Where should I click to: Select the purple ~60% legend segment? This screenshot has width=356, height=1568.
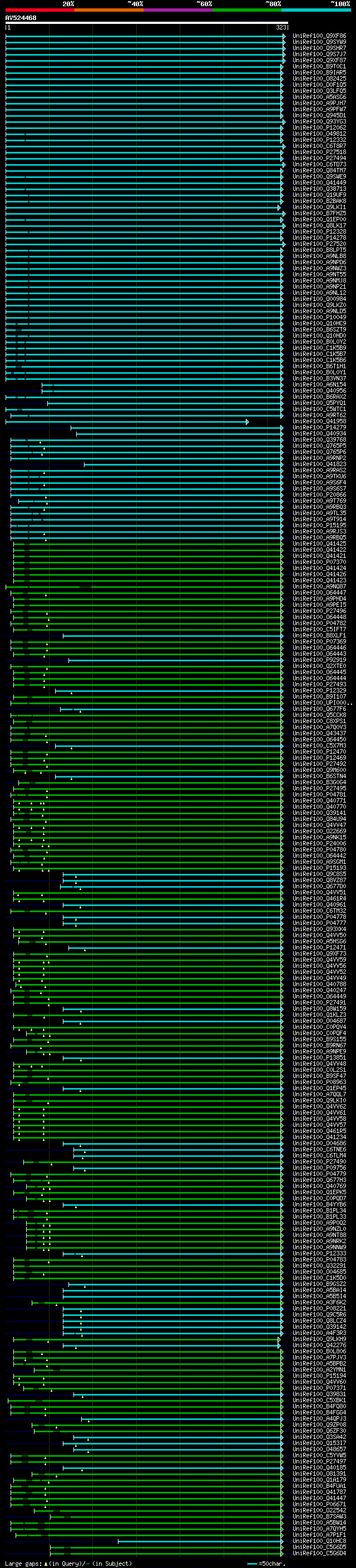pos(177,11)
